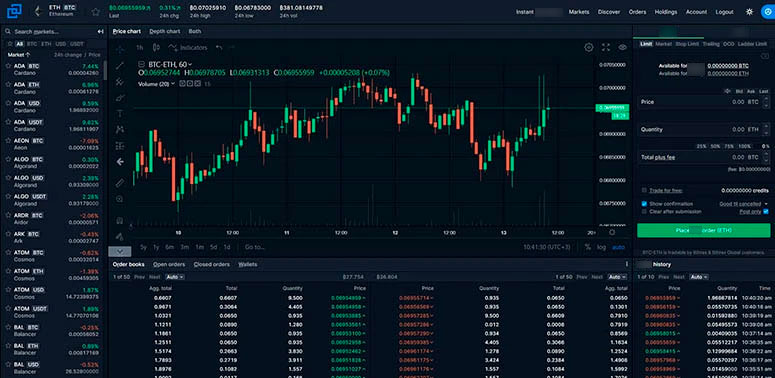
Task: Remove the Volume indicator with X icon
Action: [198, 84]
